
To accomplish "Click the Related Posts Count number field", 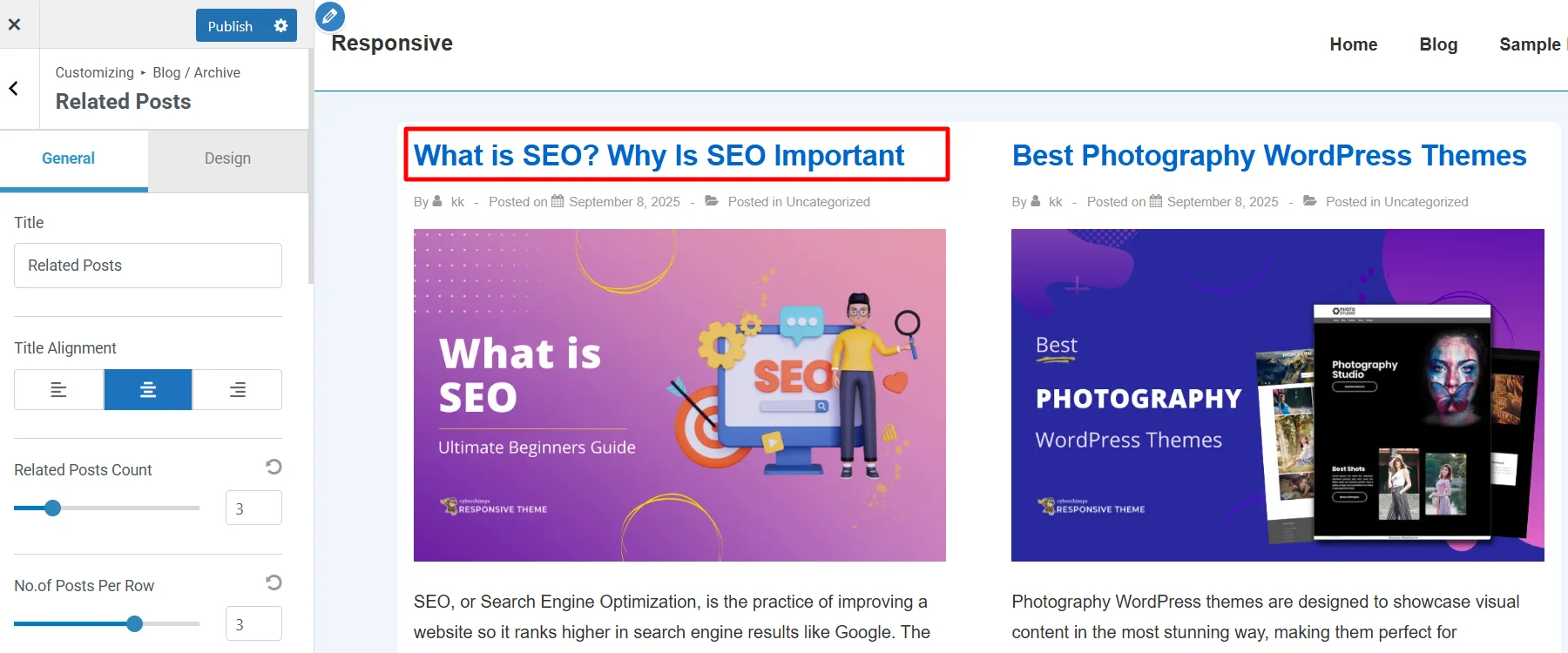I will 253,508.
